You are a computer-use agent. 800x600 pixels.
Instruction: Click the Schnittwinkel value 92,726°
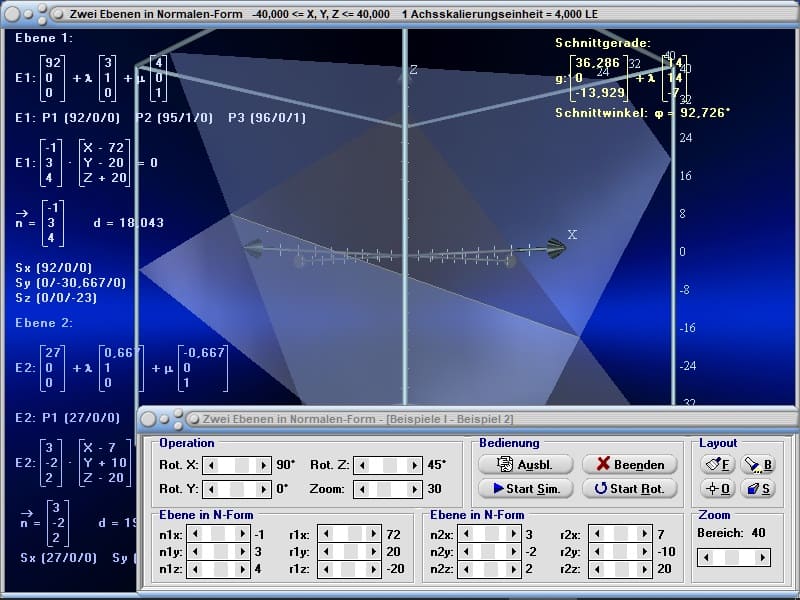point(705,113)
